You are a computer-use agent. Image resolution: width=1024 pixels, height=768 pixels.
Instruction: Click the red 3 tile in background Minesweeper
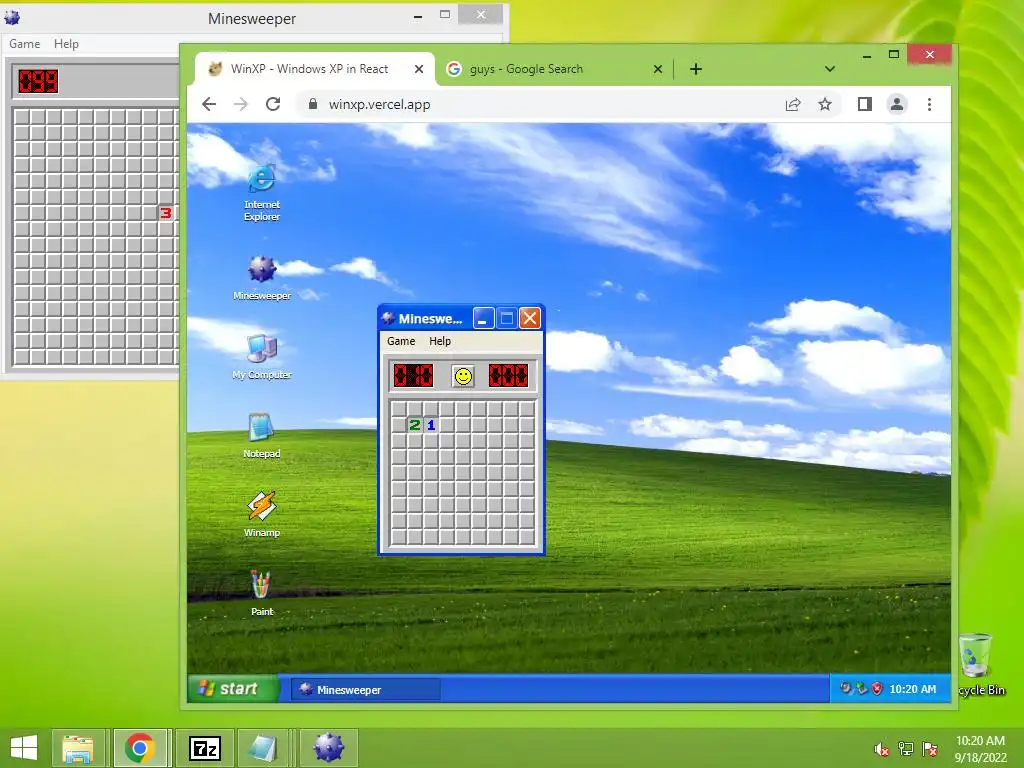[166, 213]
